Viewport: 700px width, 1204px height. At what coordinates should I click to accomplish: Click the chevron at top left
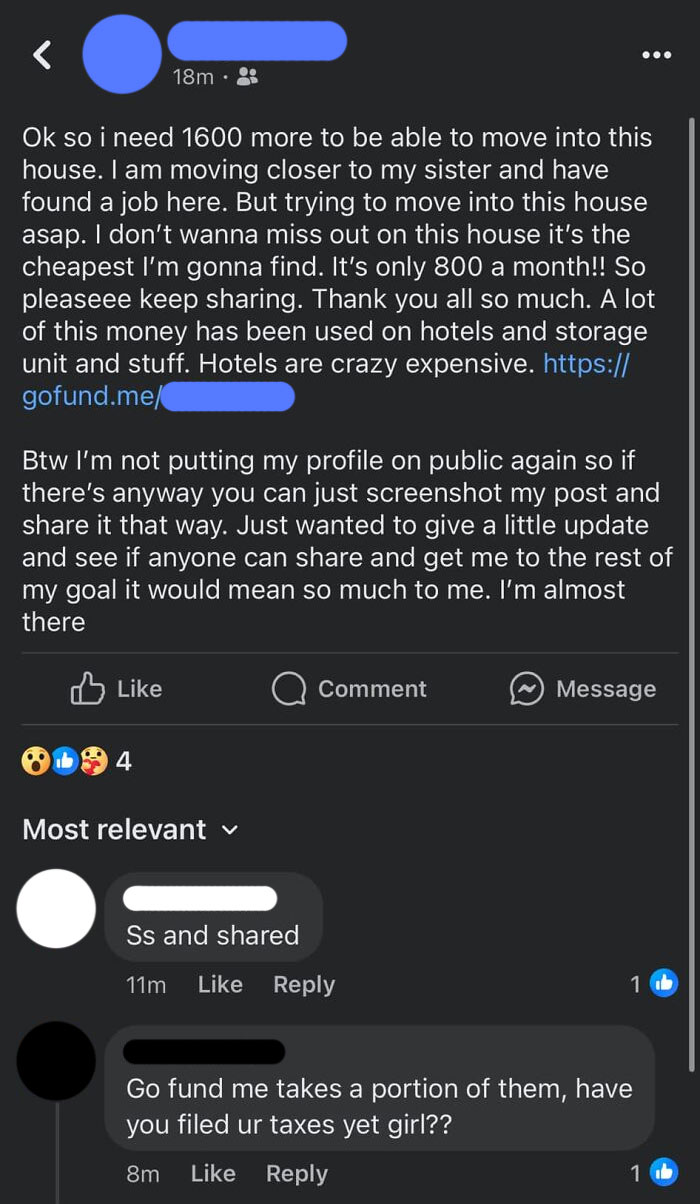42,55
